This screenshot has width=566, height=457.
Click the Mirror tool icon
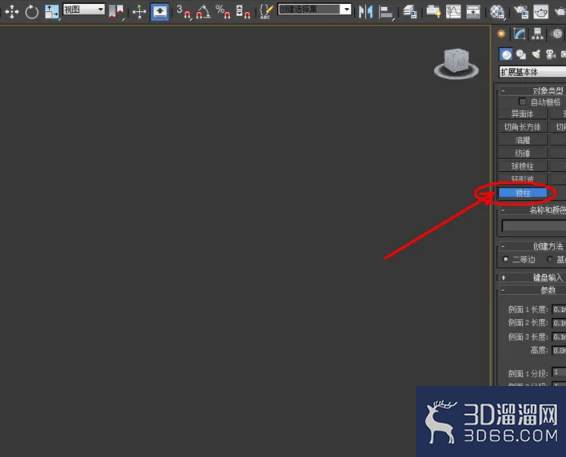[x=366, y=12]
